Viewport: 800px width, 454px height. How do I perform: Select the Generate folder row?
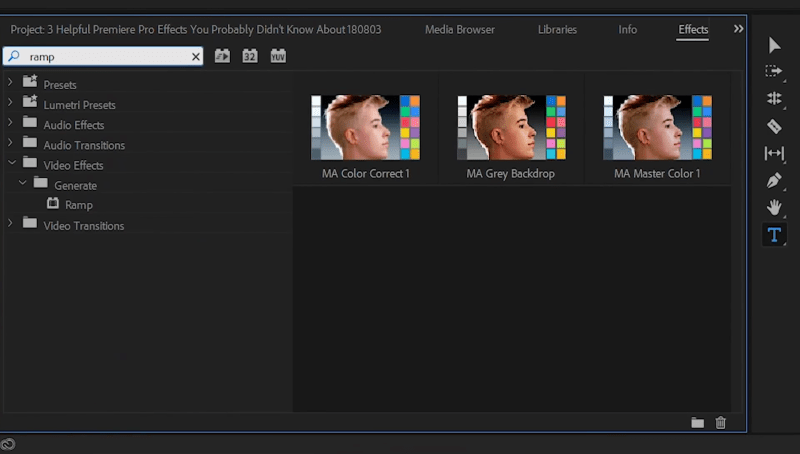pyautogui.click(x=147, y=185)
